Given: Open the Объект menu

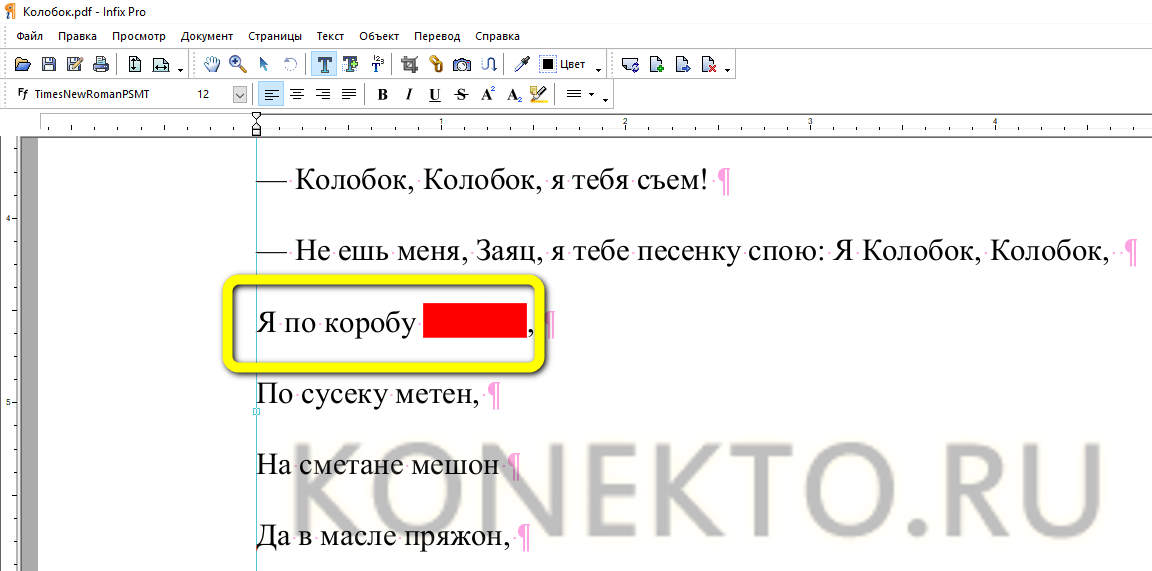Looking at the screenshot, I should point(379,36).
